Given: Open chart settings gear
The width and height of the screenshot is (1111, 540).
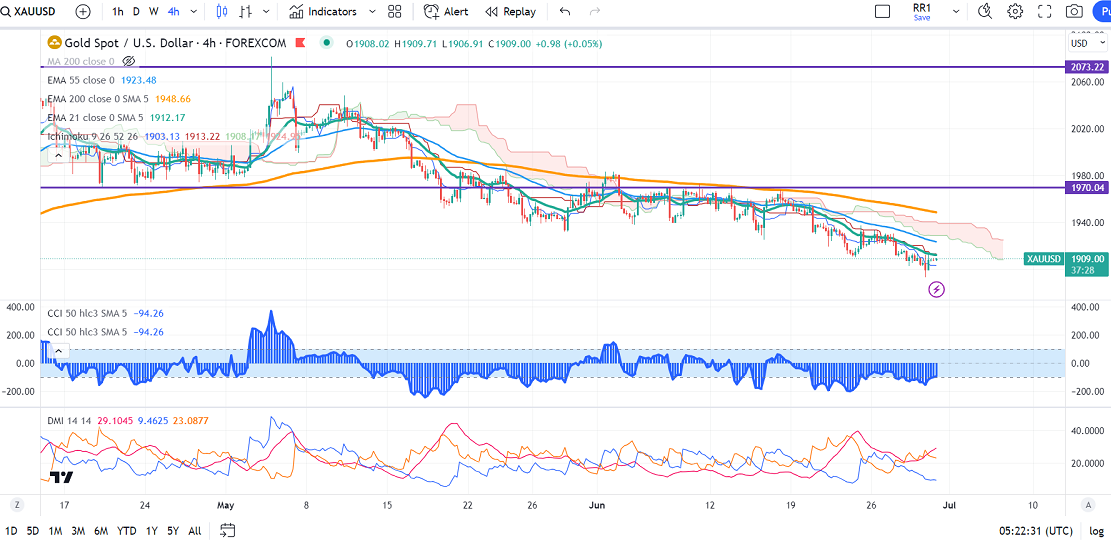Looking at the screenshot, I should 1015,11.
